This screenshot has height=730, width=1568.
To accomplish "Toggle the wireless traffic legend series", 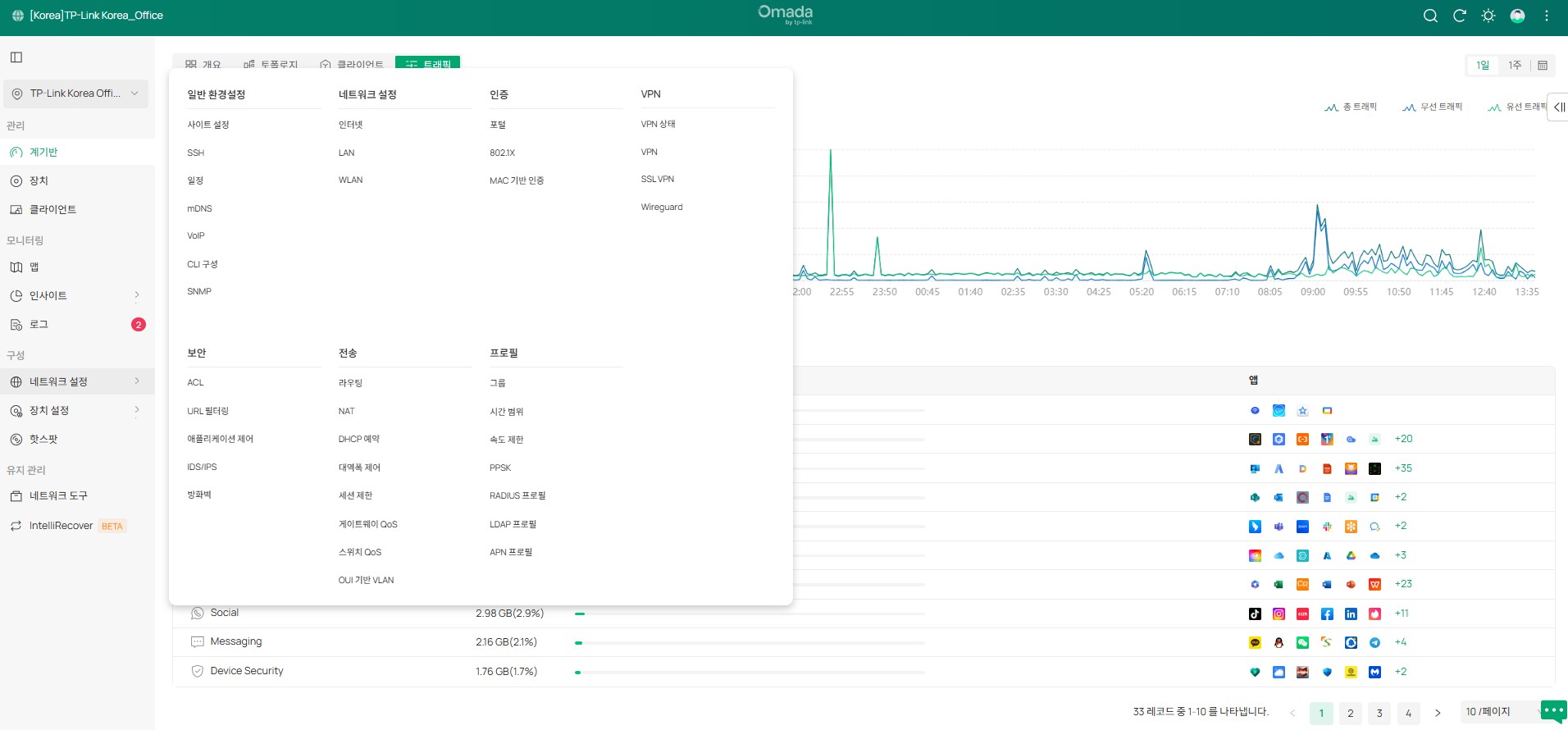I will click(x=1433, y=107).
